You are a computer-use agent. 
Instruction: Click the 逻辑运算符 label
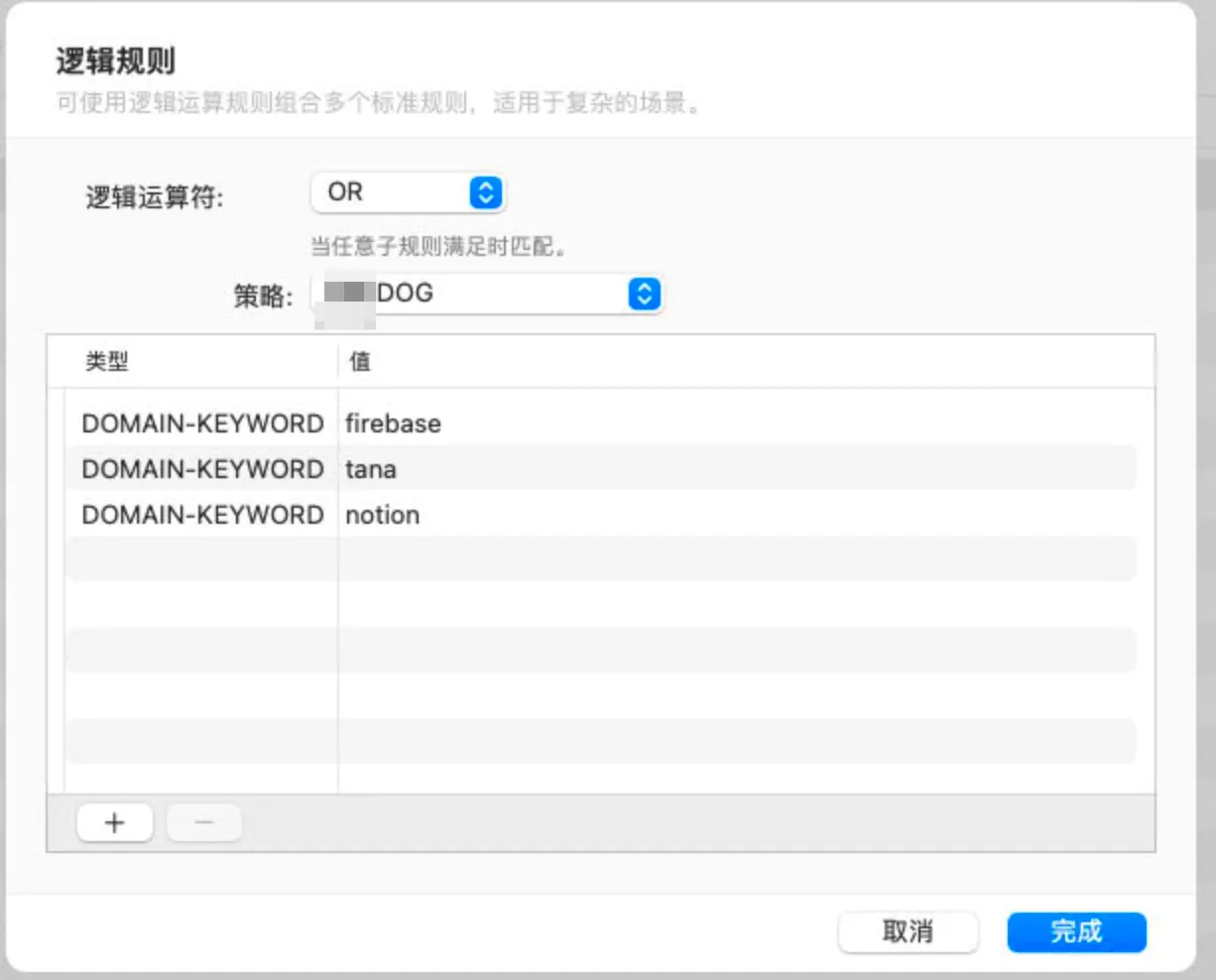point(155,197)
